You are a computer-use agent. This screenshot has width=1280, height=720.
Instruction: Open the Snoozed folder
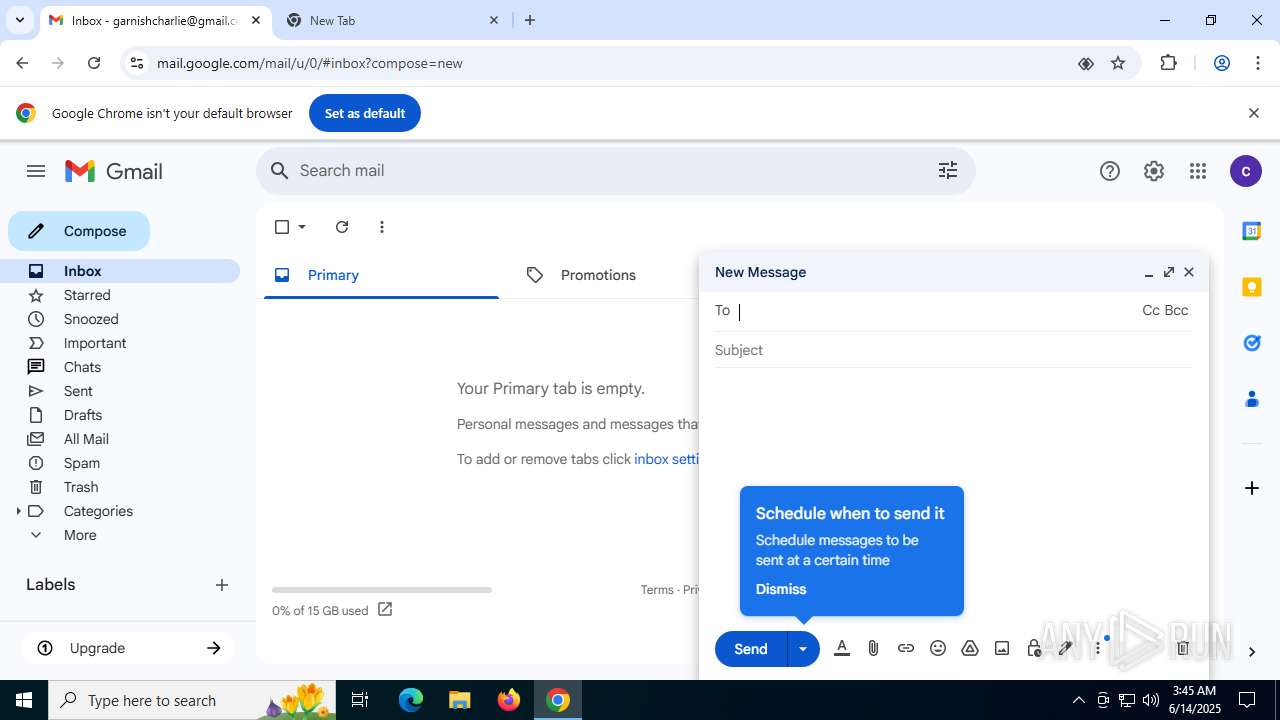pyautogui.click(x=91, y=319)
